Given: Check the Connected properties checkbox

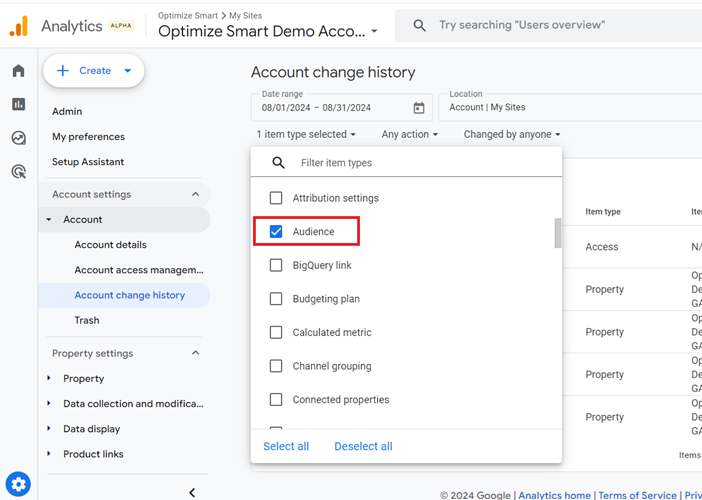Looking at the screenshot, I should click(x=276, y=399).
